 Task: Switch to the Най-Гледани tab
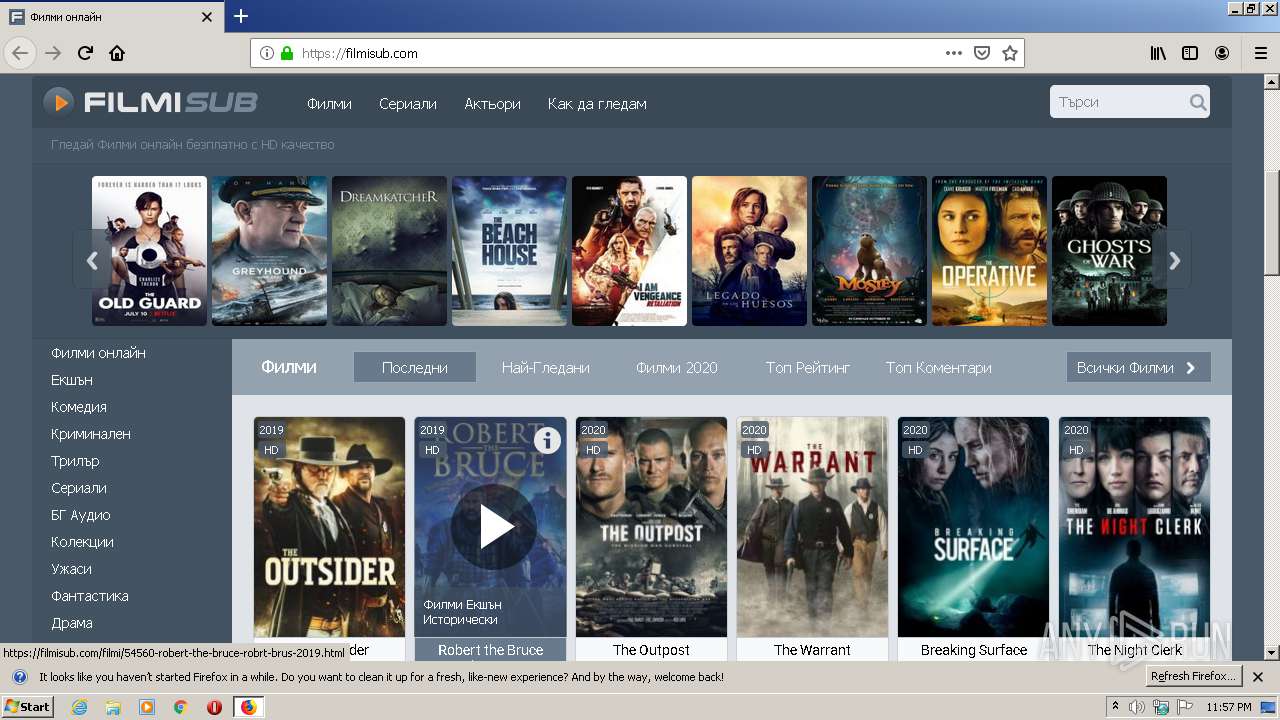(546, 367)
